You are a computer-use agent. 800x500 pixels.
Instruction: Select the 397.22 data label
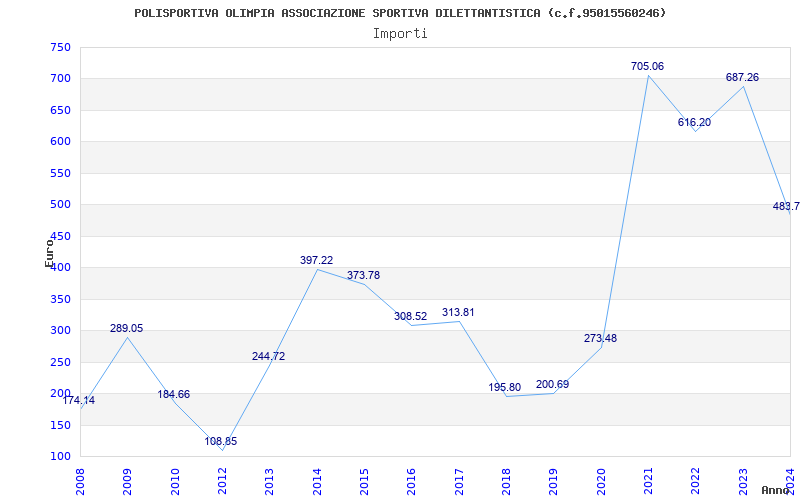tap(316, 260)
